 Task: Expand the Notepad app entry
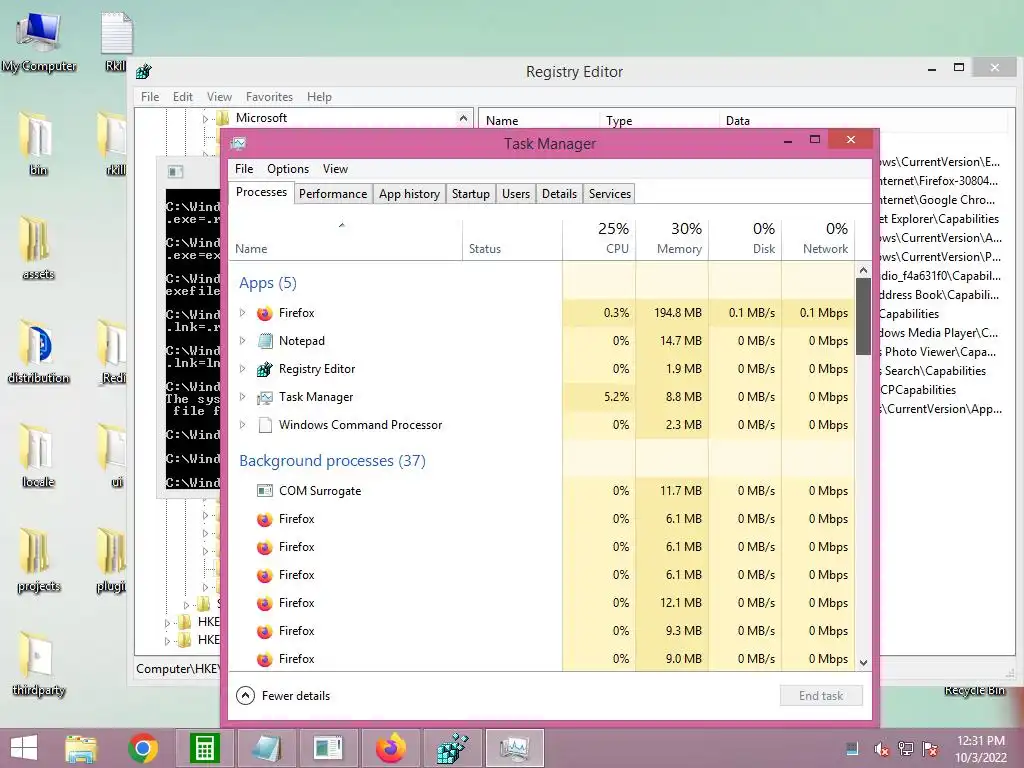tap(242, 341)
